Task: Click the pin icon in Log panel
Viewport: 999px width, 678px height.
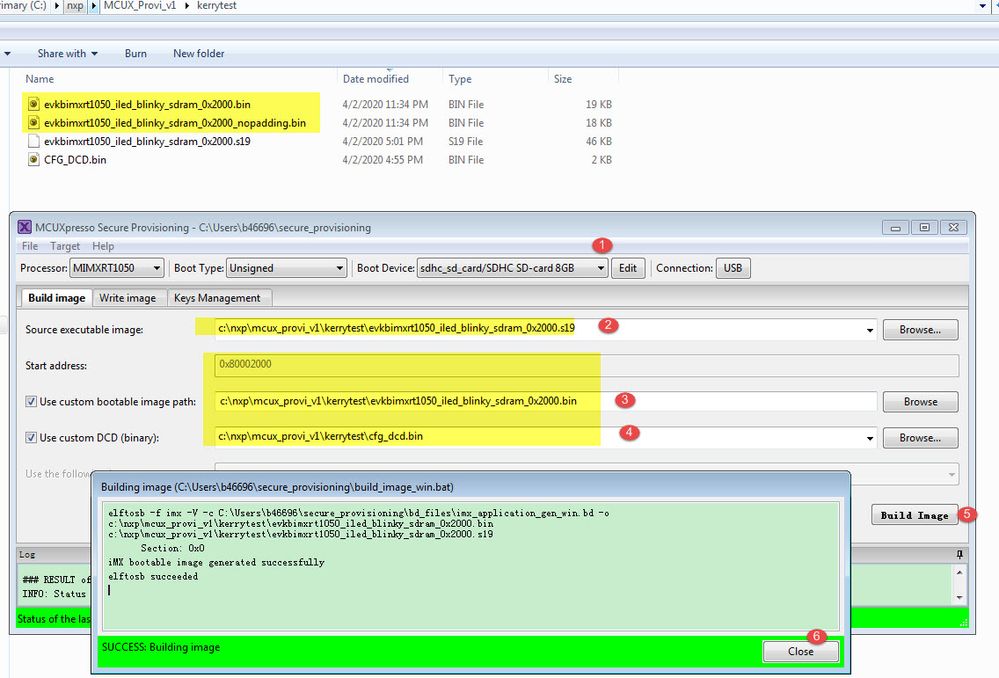Action: [x=959, y=554]
